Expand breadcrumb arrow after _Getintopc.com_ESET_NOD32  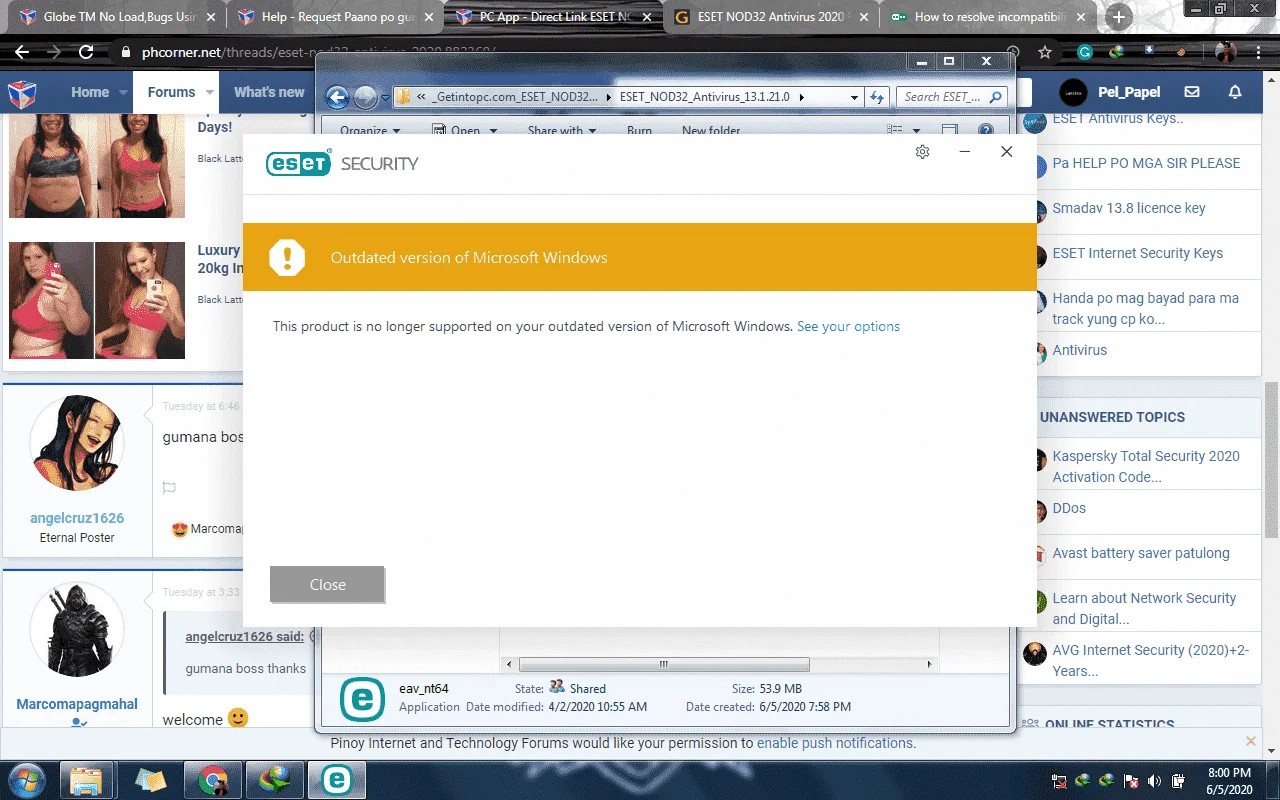609,97
